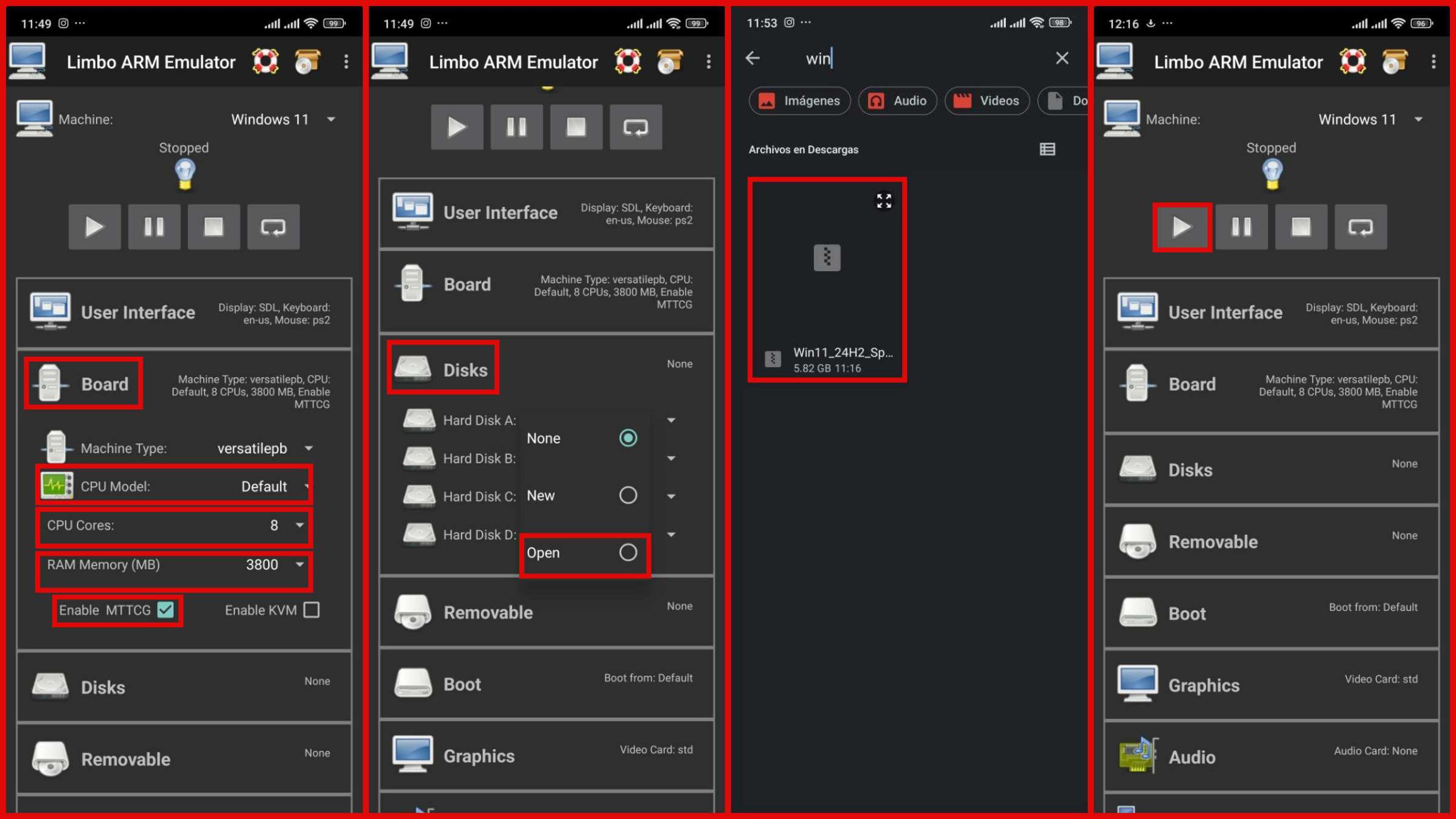This screenshot has height=819, width=1456.
Task: Expand the Removable section on the 12:16 screen
Action: pos(1271,541)
